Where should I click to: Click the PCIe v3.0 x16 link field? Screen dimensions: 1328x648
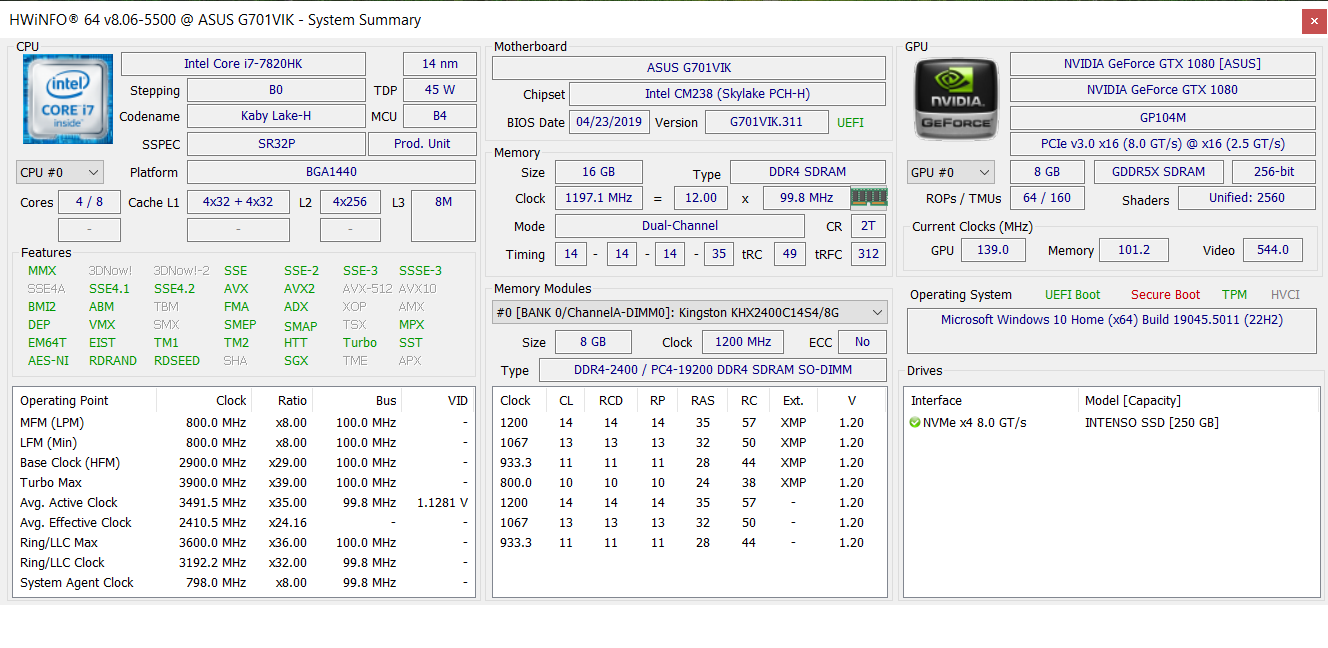tap(1162, 144)
